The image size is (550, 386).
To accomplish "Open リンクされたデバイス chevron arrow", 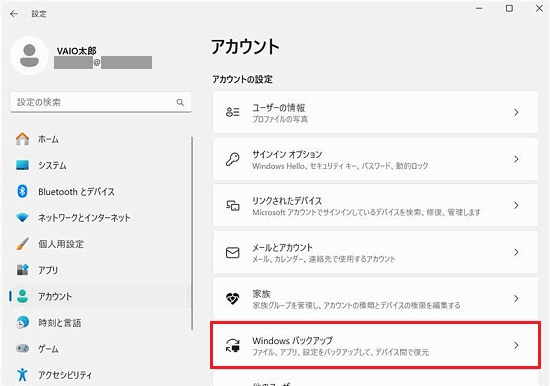I will 516,205.
